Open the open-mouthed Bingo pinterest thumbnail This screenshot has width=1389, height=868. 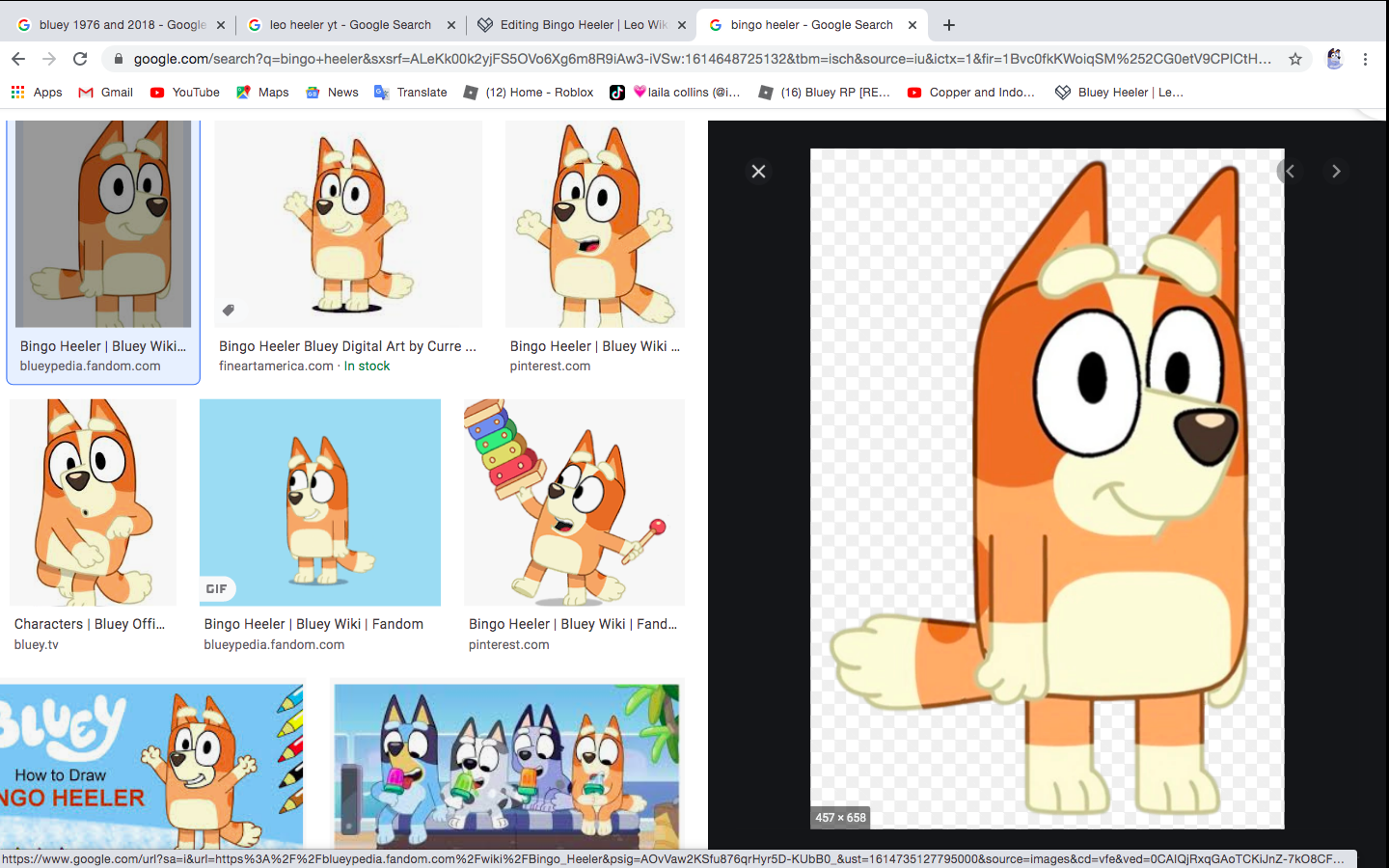pyautogui.click(x=595, y=224)
